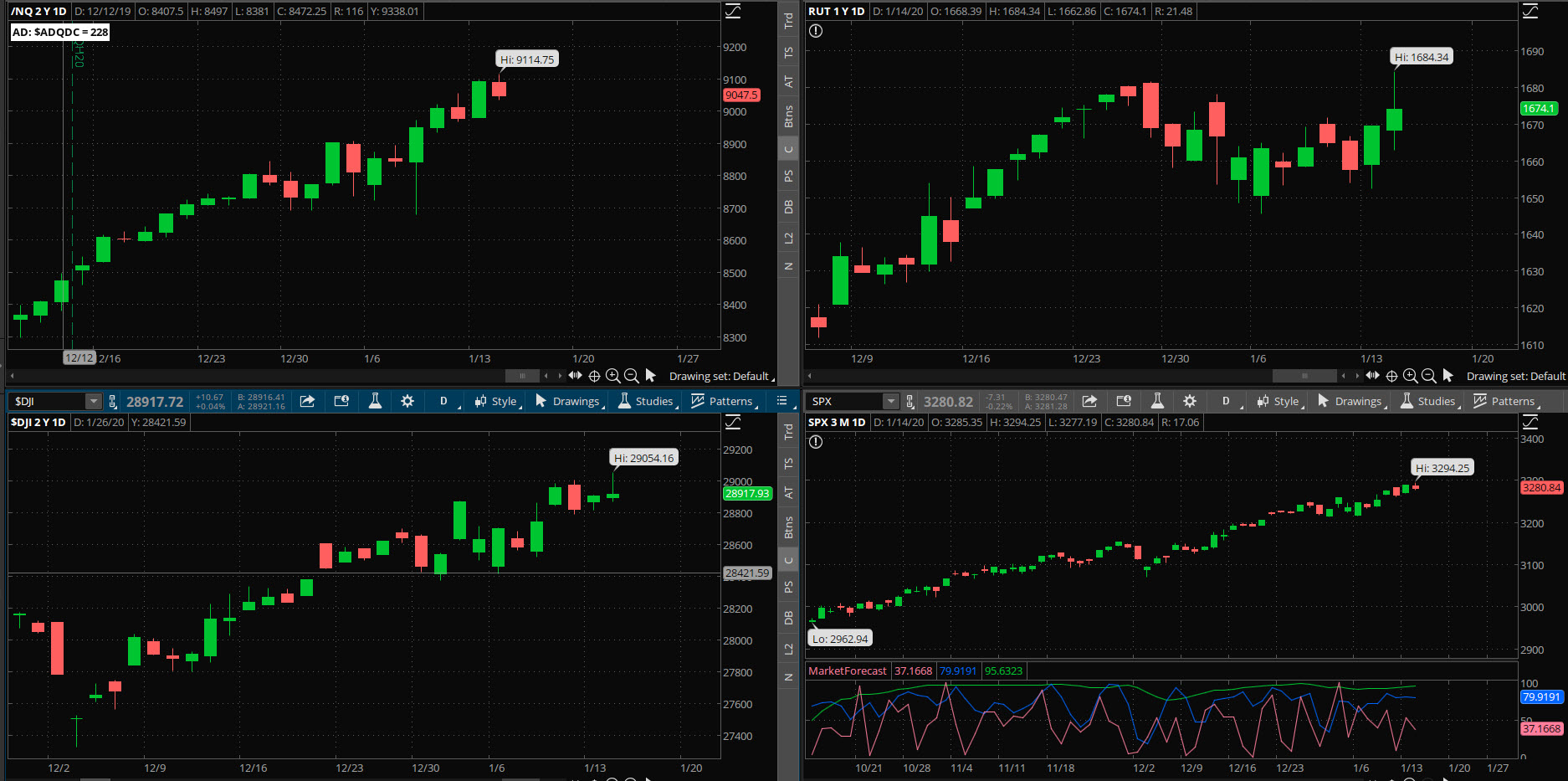Click price axis settings icon on /NQ chart

tap(733, 11)
